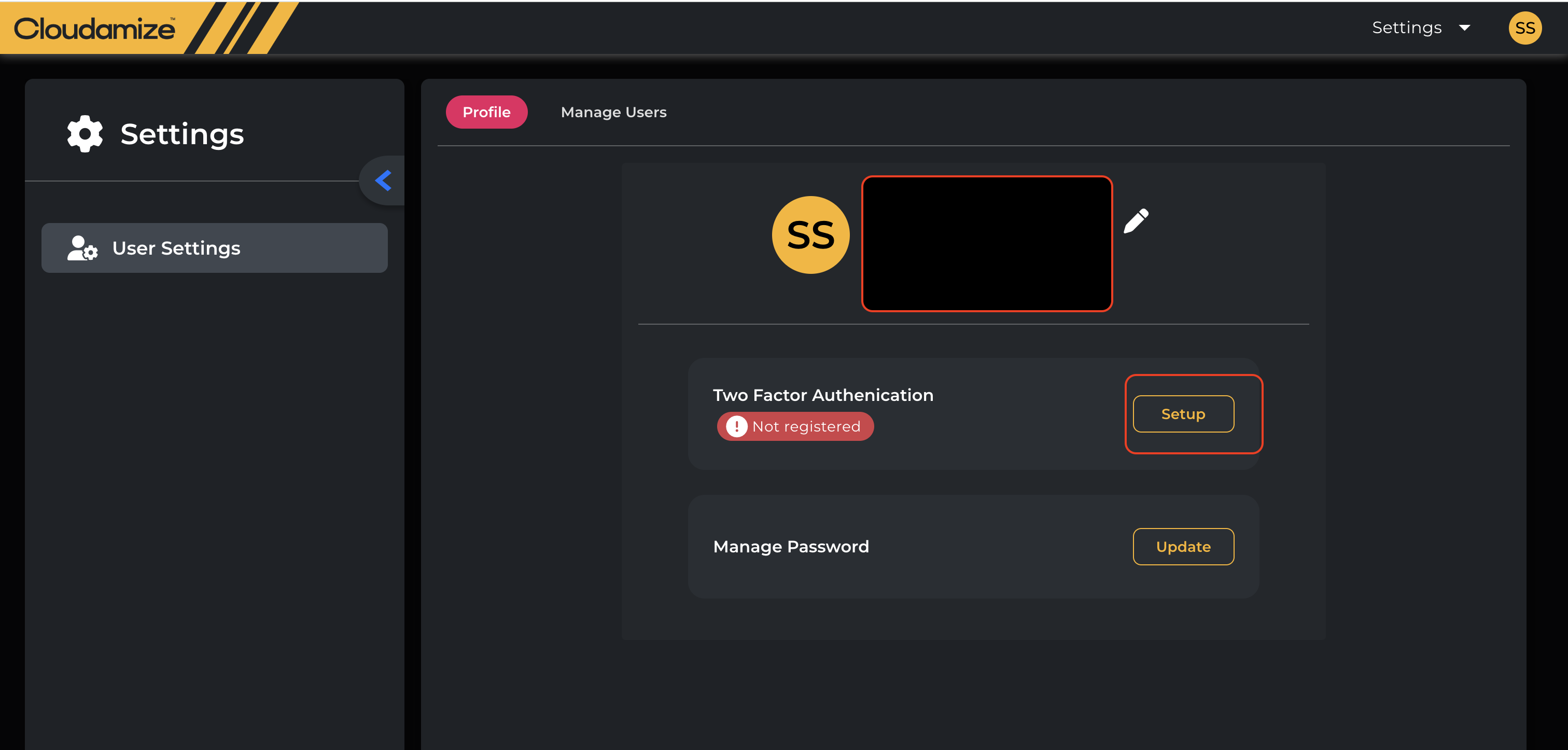Image resolution: width=1568 pixels, height=750 pixels.
Task: Open the Settings dropdown arrow in header
Action: click(x=1465, y=28)
